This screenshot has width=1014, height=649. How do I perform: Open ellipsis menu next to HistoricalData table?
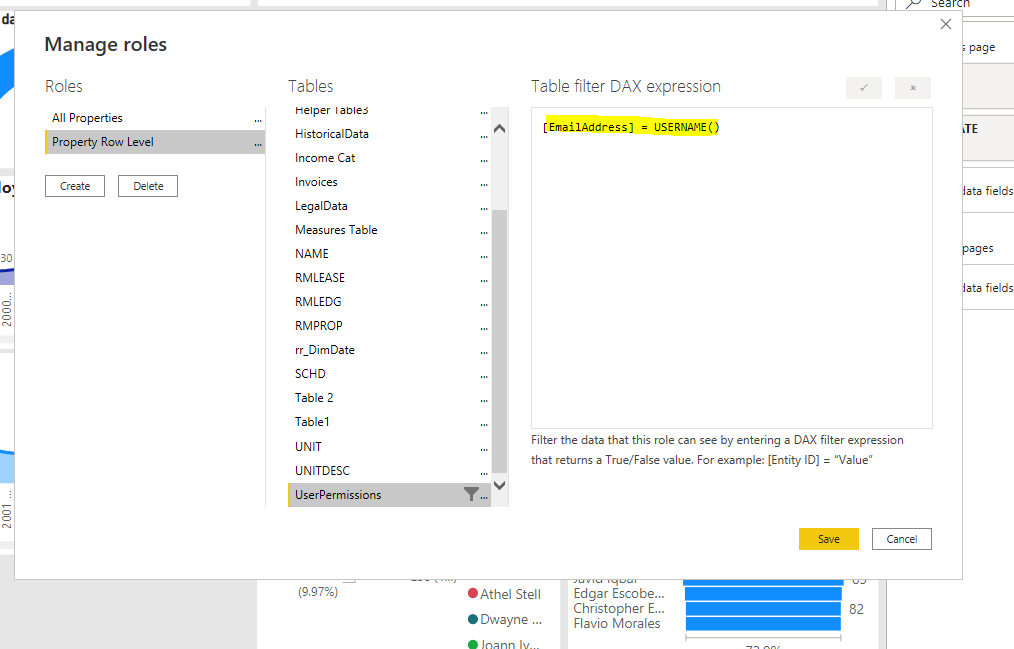(484, 136)
